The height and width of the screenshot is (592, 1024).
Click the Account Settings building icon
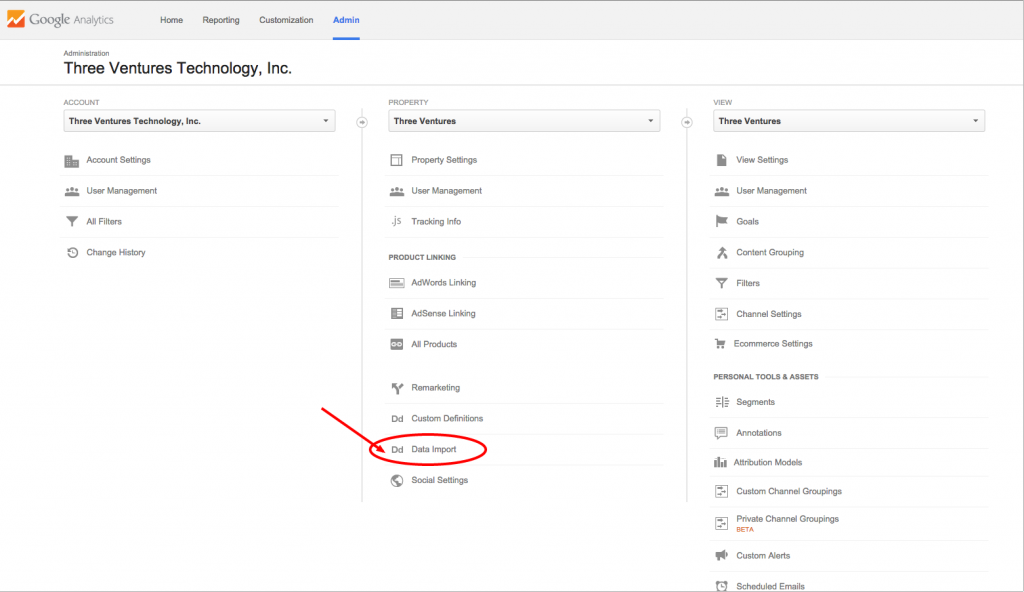(x=72, y=161)
